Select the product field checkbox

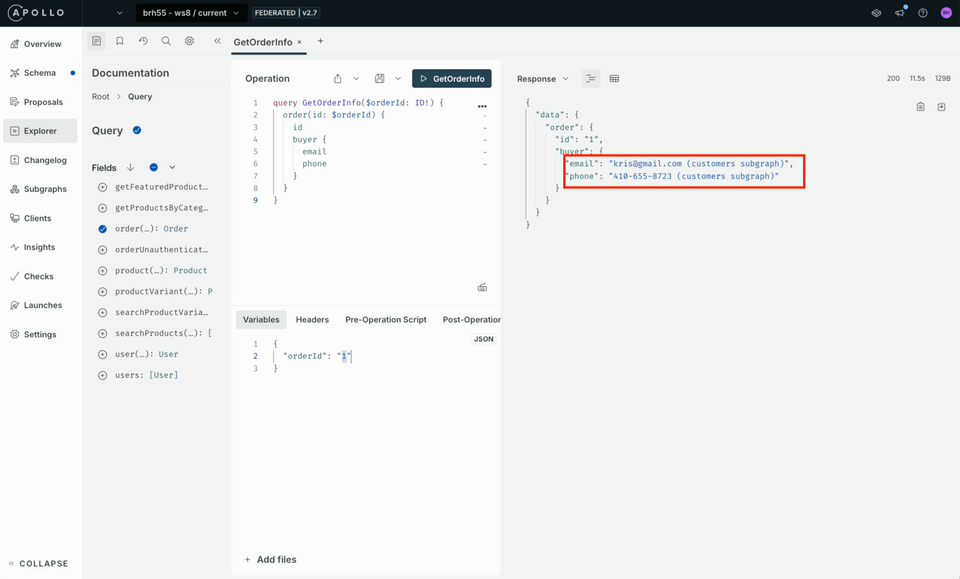point(102,270)
